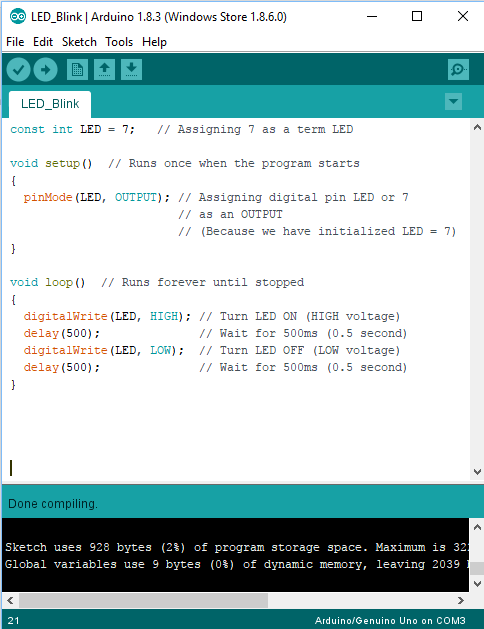
Task: Close the Arduino window
Action: pyautogui.click(x=463, y=16)
